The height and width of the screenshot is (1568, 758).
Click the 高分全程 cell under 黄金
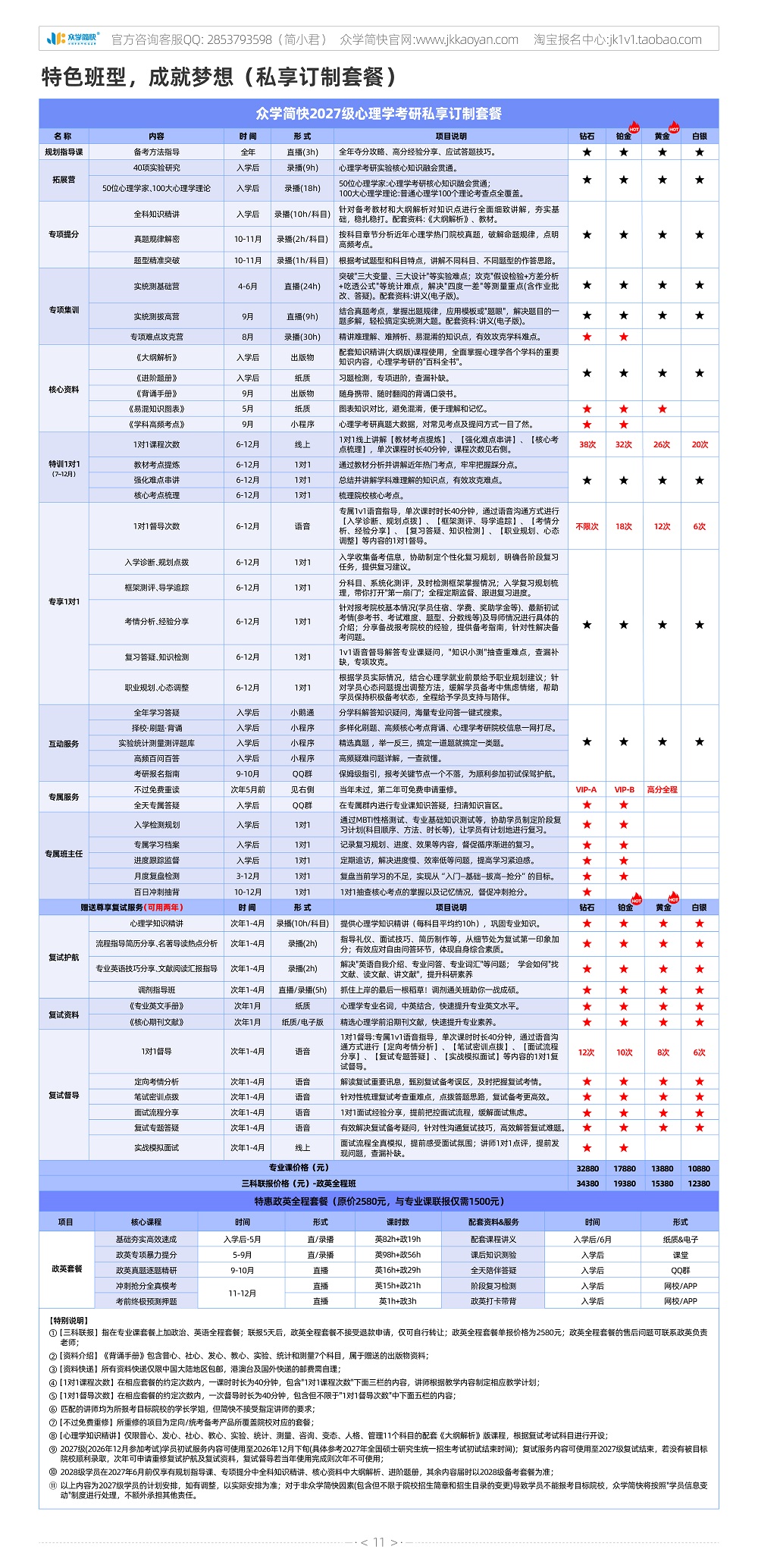pyautogui.click(x=662, y=789)
